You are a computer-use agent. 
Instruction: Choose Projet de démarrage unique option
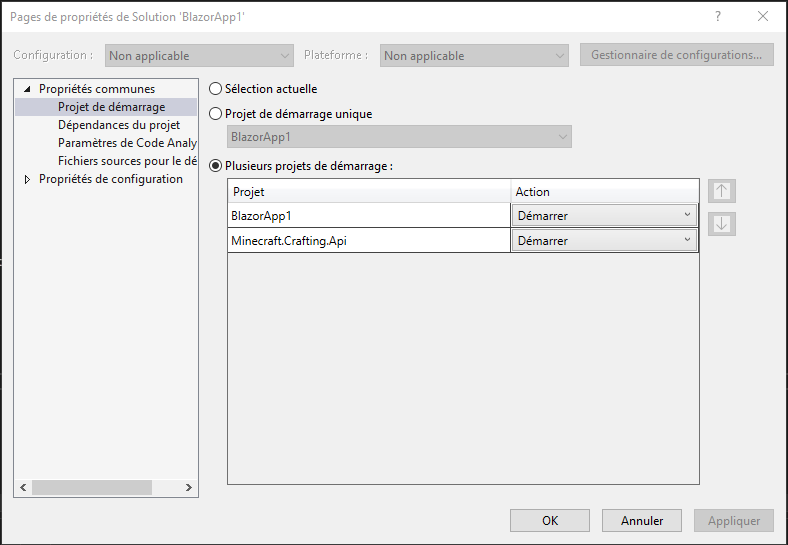pos(216,114)
